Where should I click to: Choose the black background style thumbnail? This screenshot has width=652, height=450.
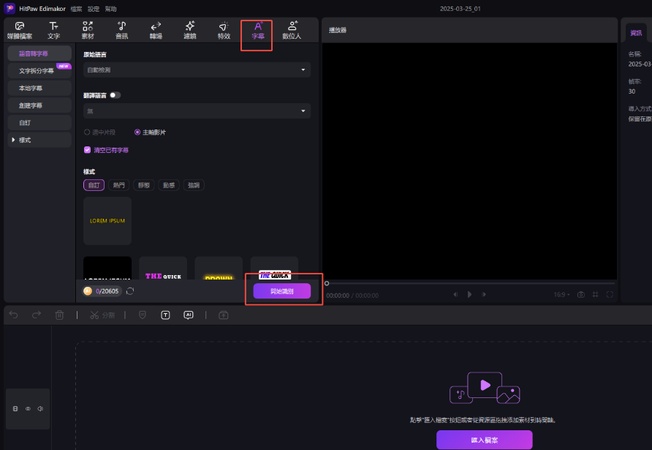[107, 268]
